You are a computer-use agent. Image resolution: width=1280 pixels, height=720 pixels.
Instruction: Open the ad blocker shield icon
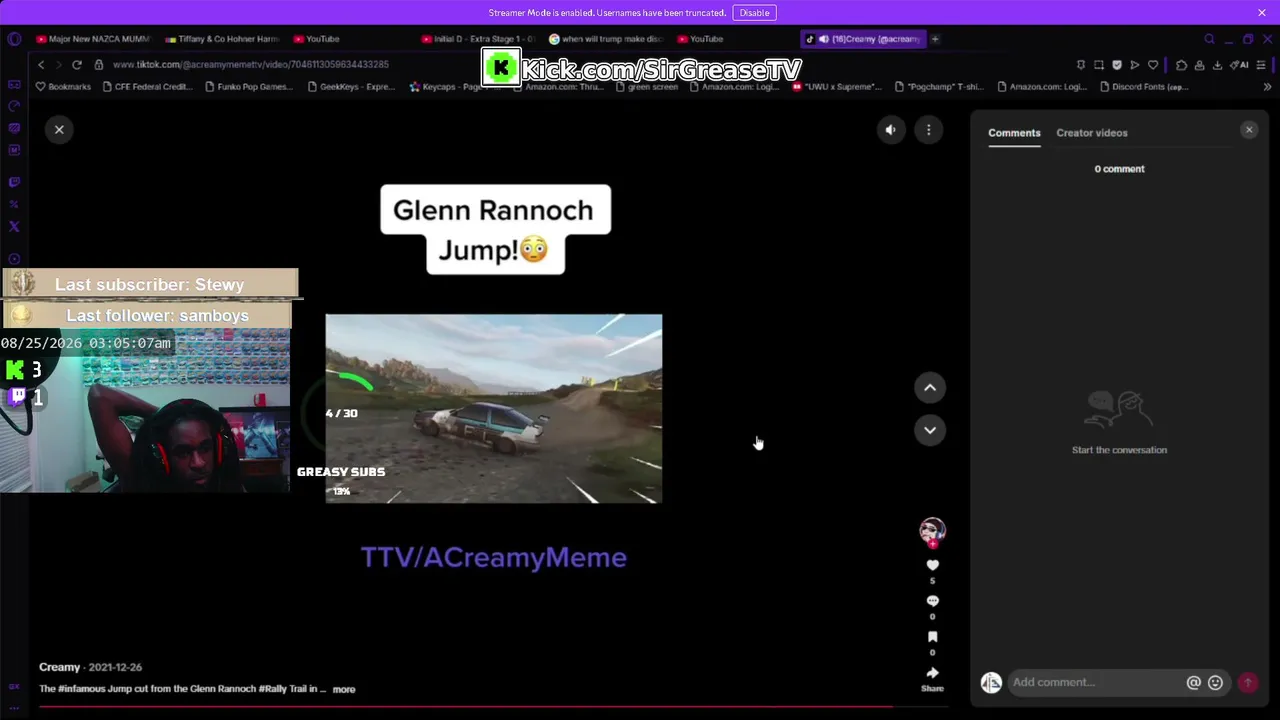click(1117, 65)
